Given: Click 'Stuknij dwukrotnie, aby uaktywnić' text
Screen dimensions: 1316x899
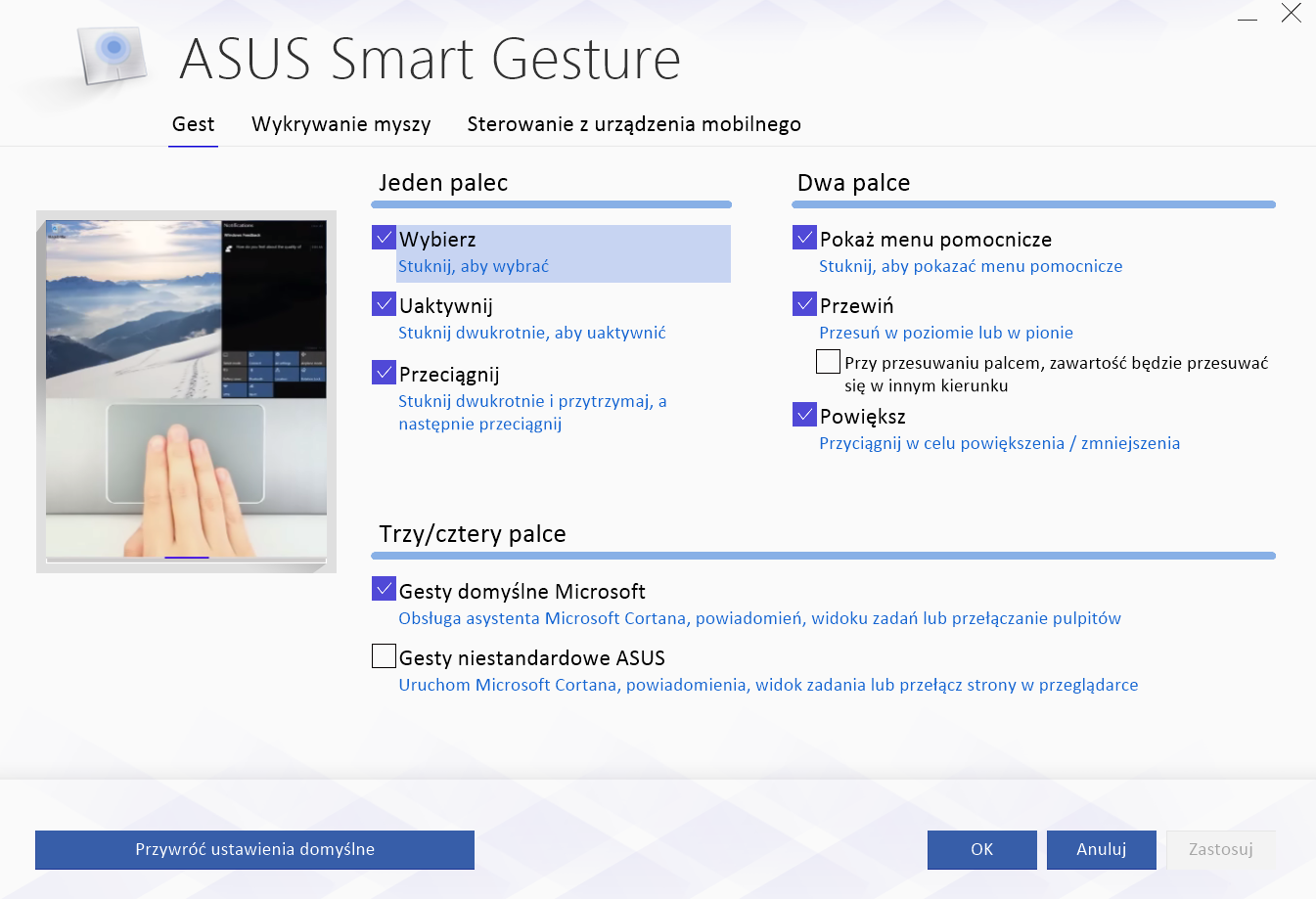Looking at the screenshot, I should coord(532,333).
